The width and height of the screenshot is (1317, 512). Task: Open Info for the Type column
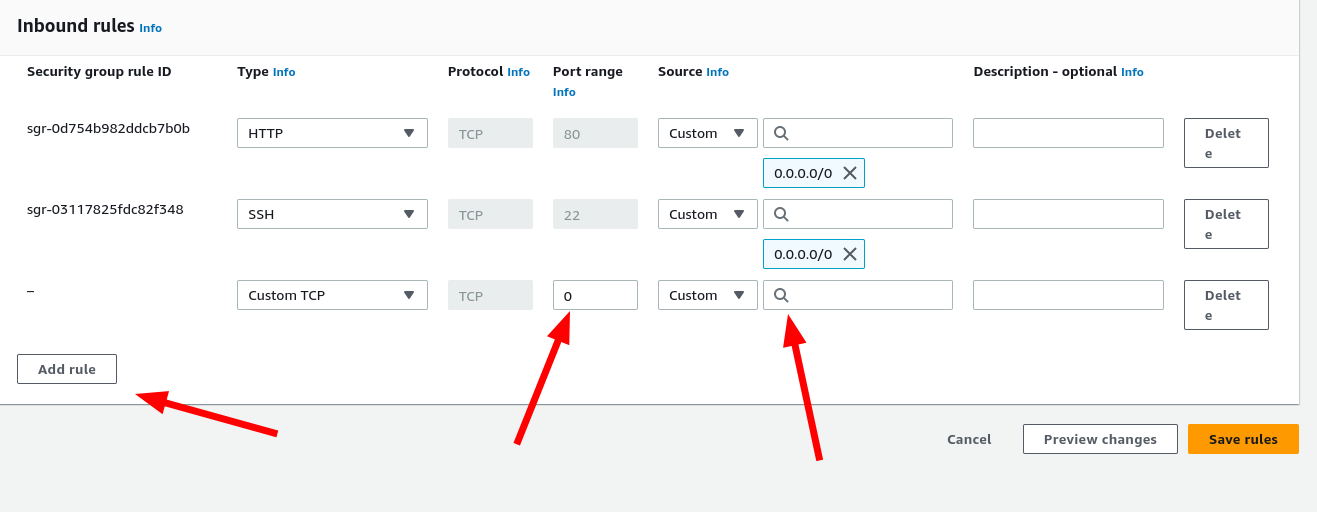click(284, 72)
